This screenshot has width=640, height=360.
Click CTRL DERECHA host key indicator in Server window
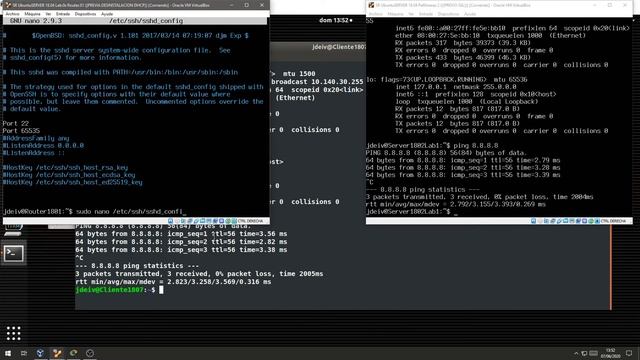(613, 221)
